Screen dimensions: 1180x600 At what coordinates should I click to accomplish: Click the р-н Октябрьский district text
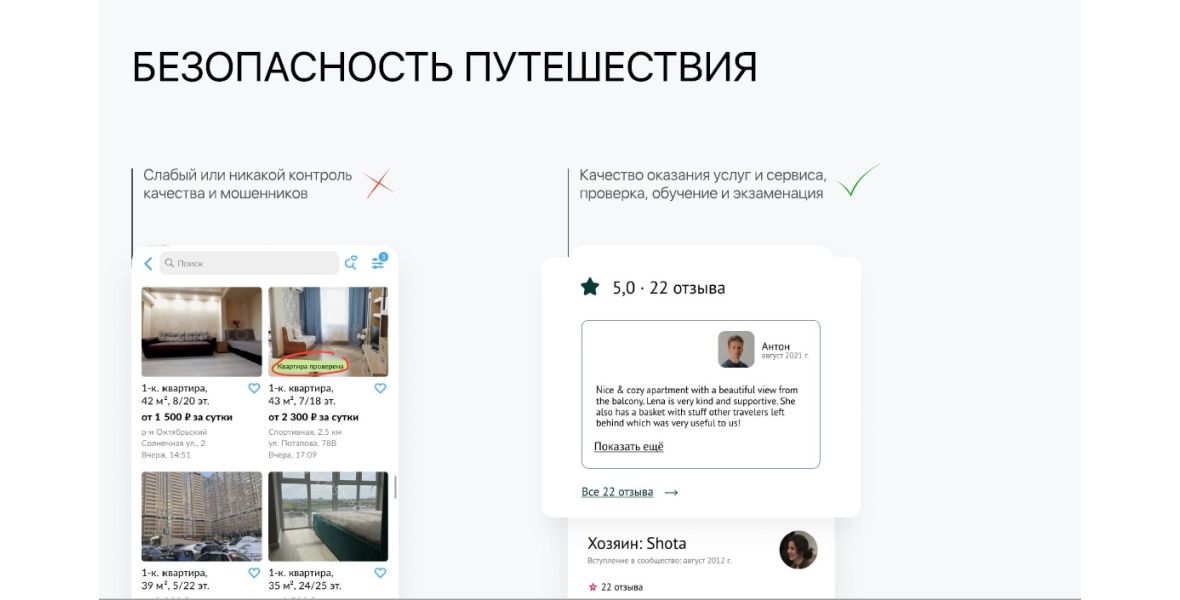[x=175, y=432]
